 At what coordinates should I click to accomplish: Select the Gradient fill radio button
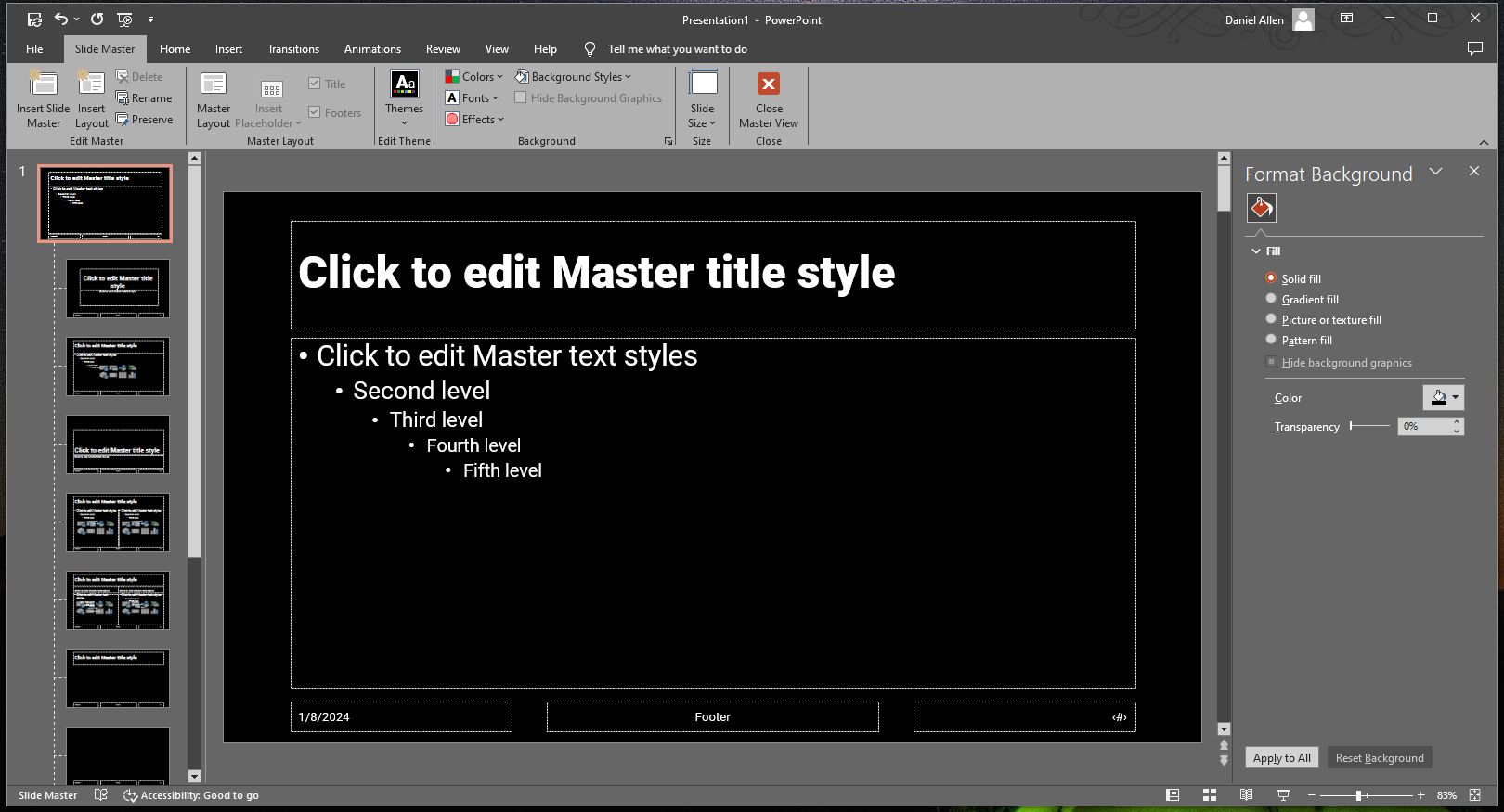click(x=1271, y=299)
